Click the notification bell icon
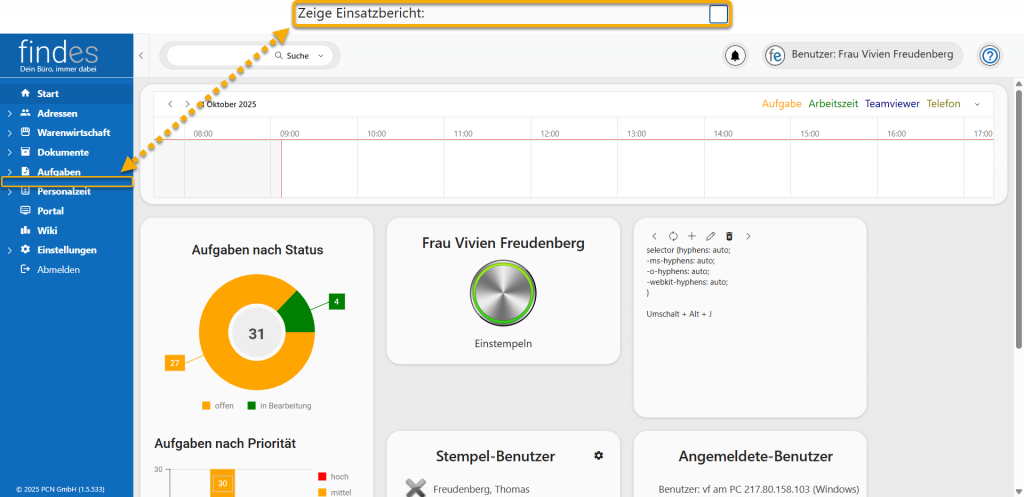Screen dimensions: 1024x497 click(x=735, y=56)
